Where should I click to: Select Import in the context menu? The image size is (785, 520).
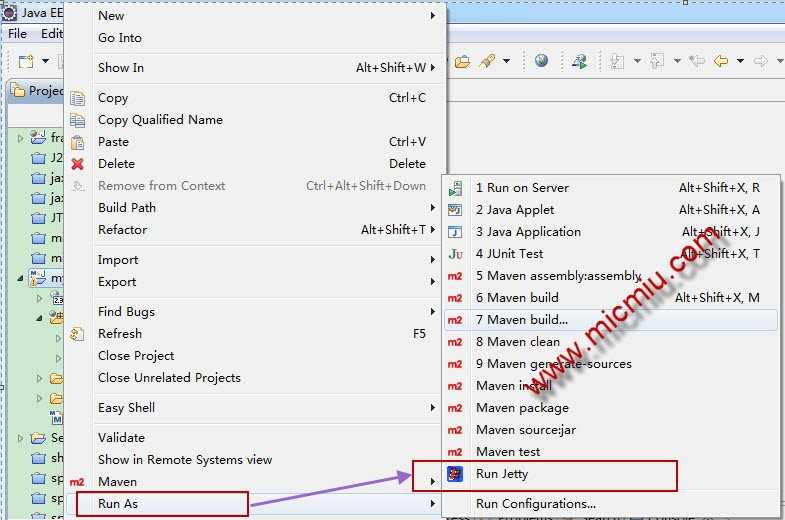[118, 260]
